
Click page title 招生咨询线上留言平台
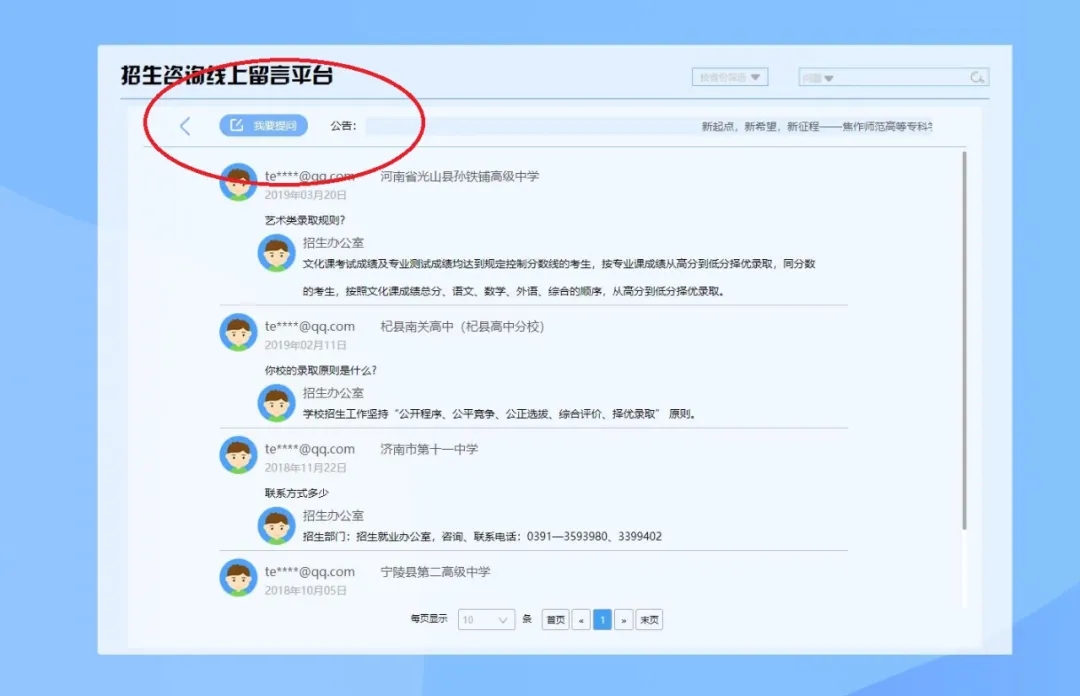[227, 74]
